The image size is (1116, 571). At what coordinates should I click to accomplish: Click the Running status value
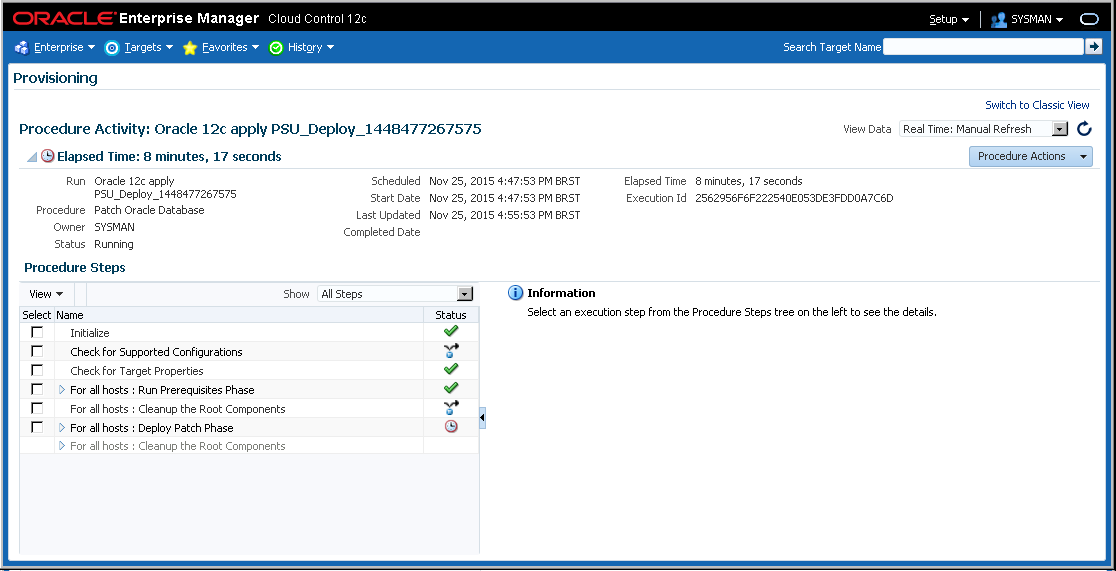(114, 244)
